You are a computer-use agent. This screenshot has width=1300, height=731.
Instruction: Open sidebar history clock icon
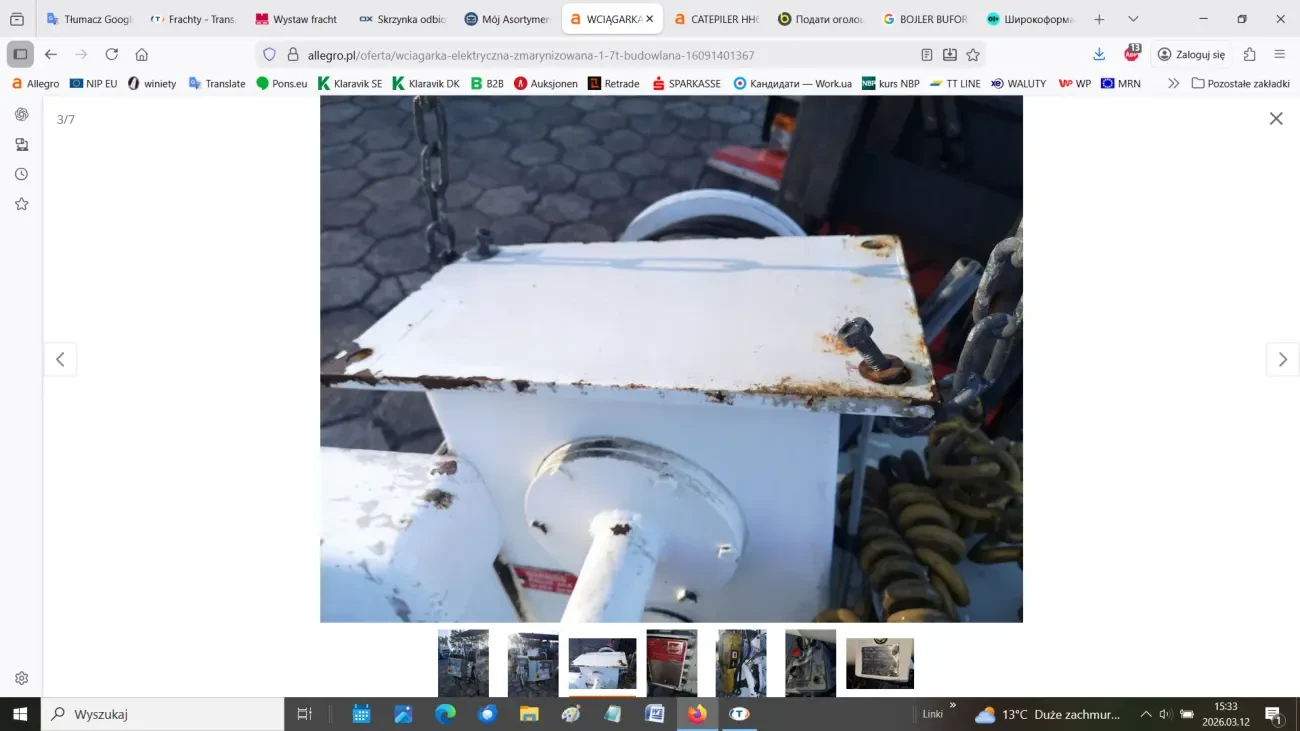coord(21,174)
